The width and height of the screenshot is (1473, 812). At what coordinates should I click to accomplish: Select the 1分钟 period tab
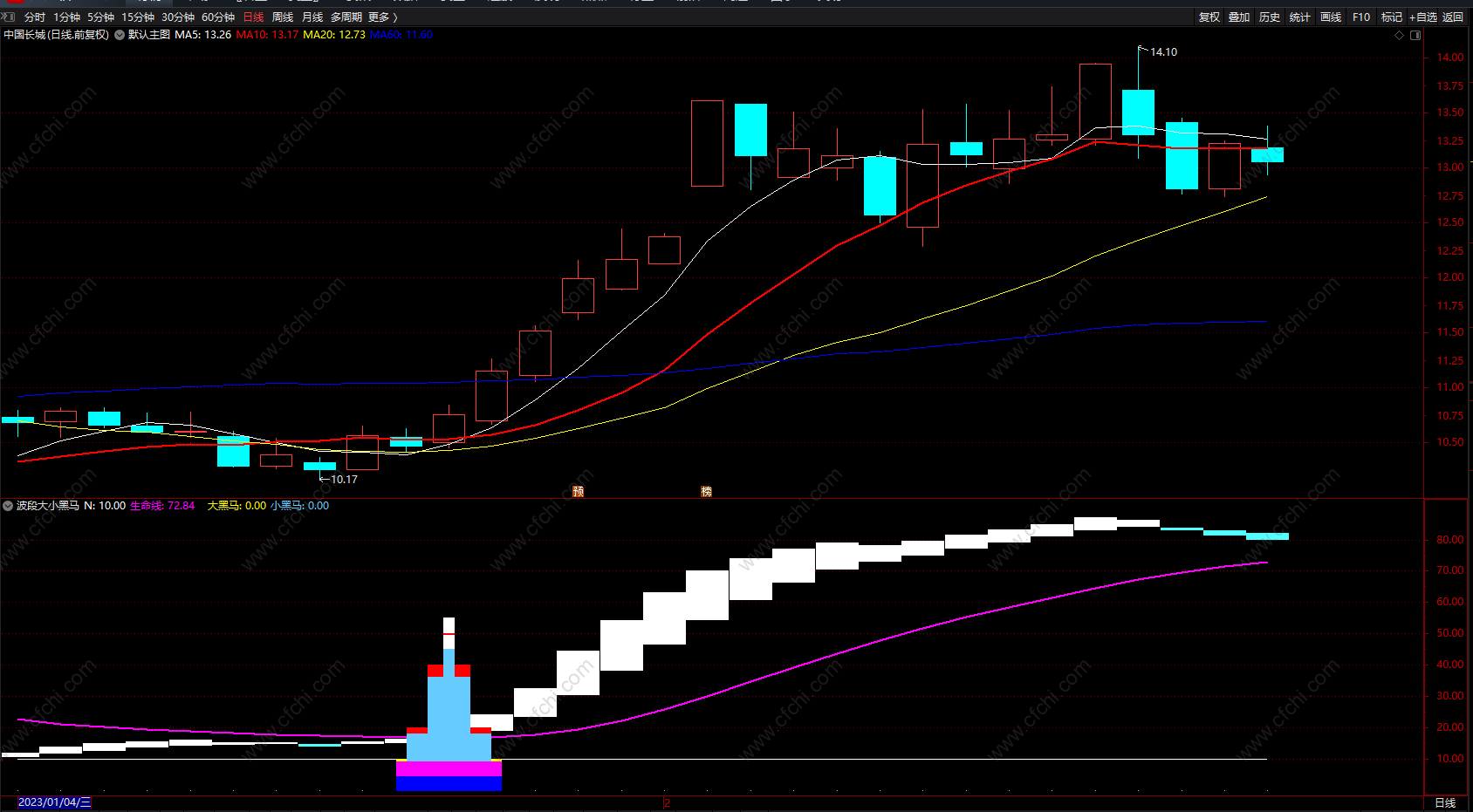coord(67,17)
